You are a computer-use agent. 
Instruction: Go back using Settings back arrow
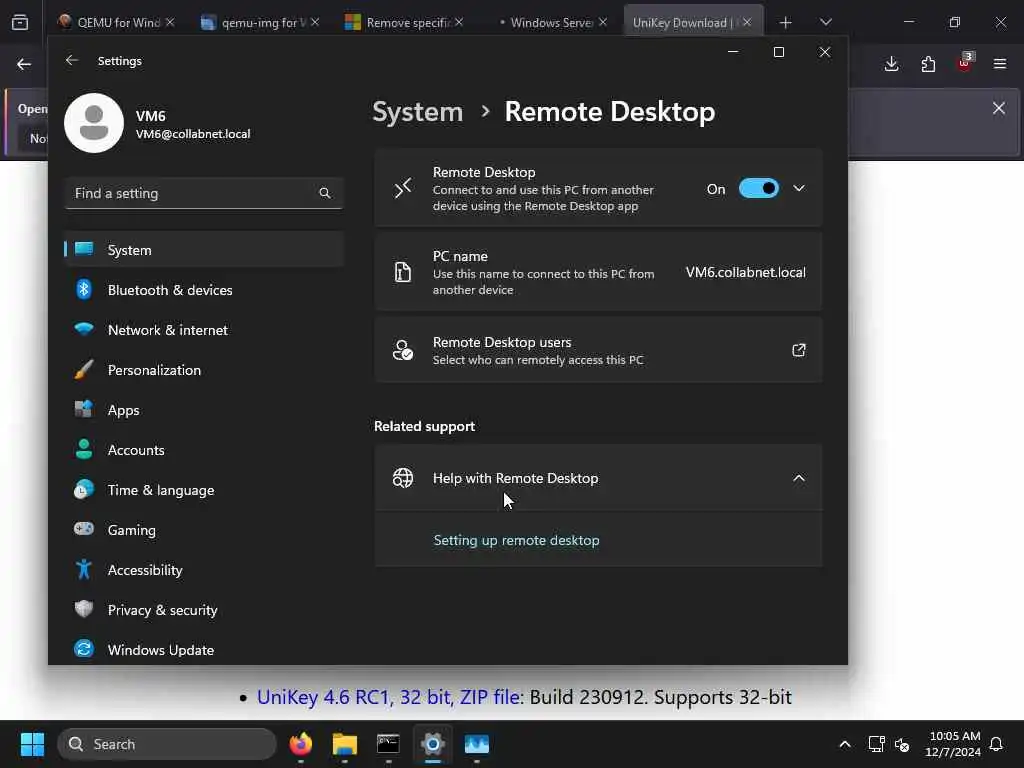coord(72,61)
